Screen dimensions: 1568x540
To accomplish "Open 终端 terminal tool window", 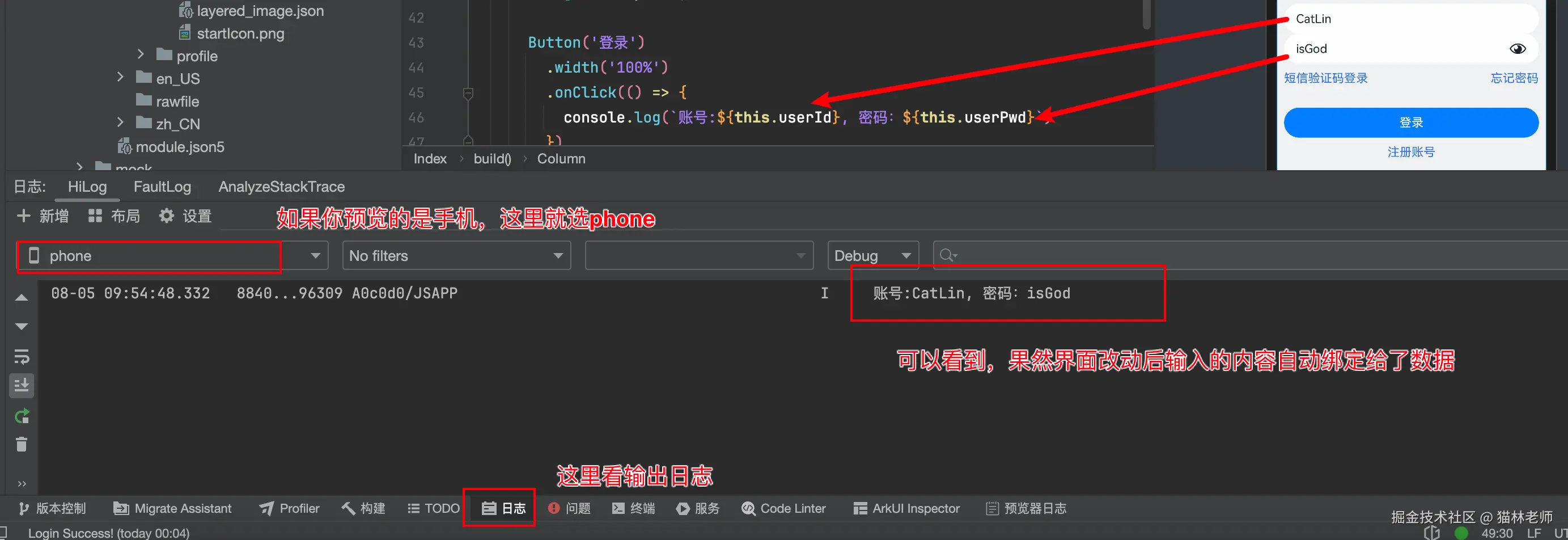I will coord(634,508).
